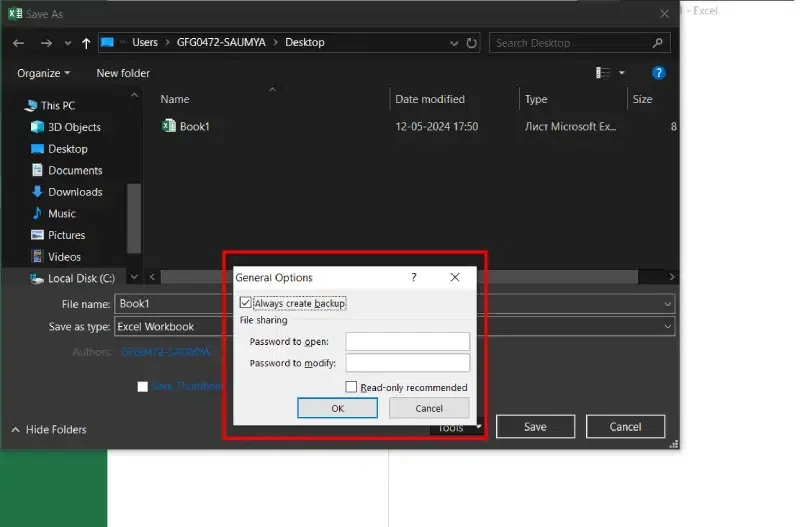Sort files by Name column

coord(175,99)
